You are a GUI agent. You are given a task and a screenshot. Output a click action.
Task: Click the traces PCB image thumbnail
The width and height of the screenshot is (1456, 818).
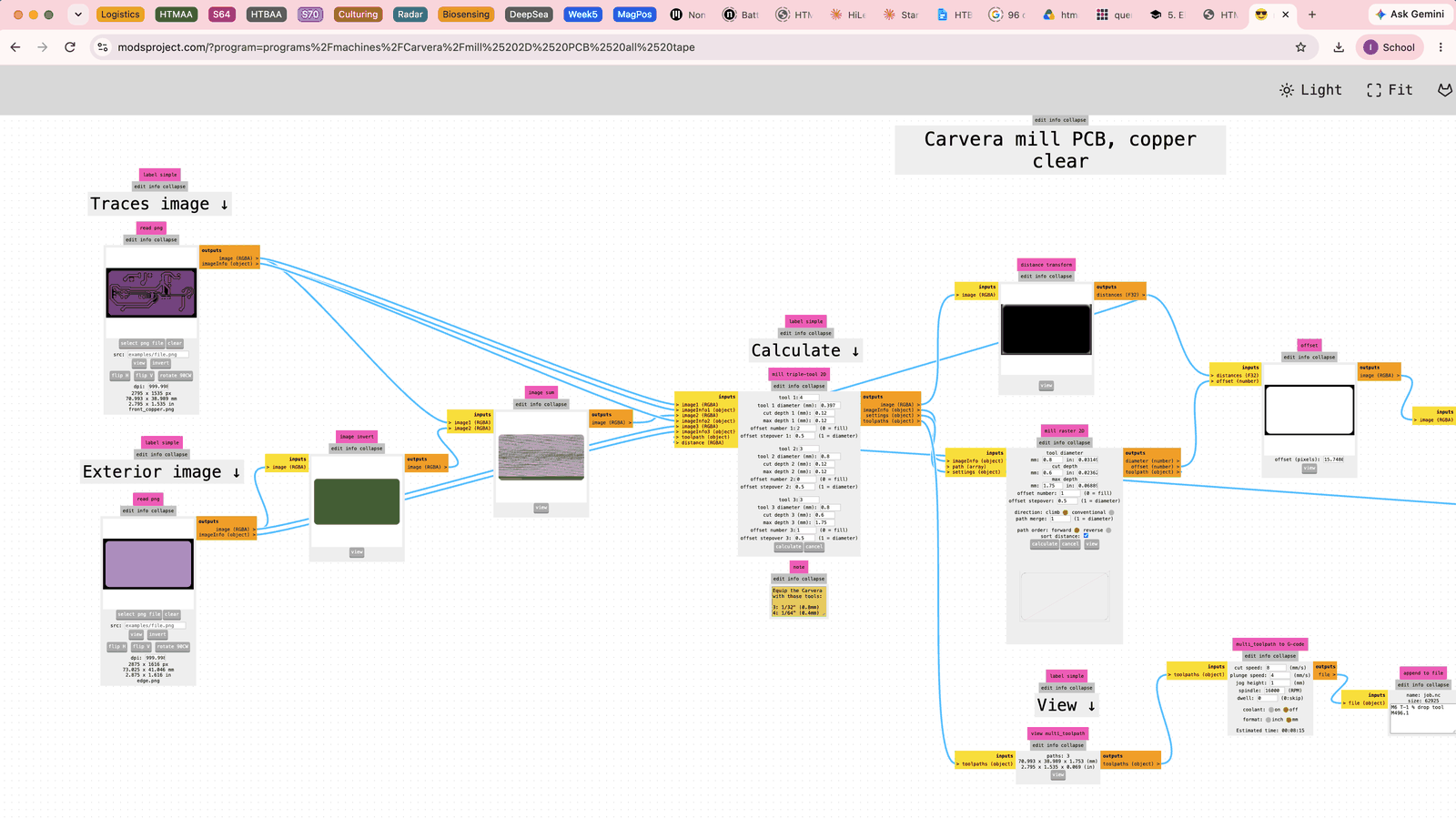tap(151, 292)
